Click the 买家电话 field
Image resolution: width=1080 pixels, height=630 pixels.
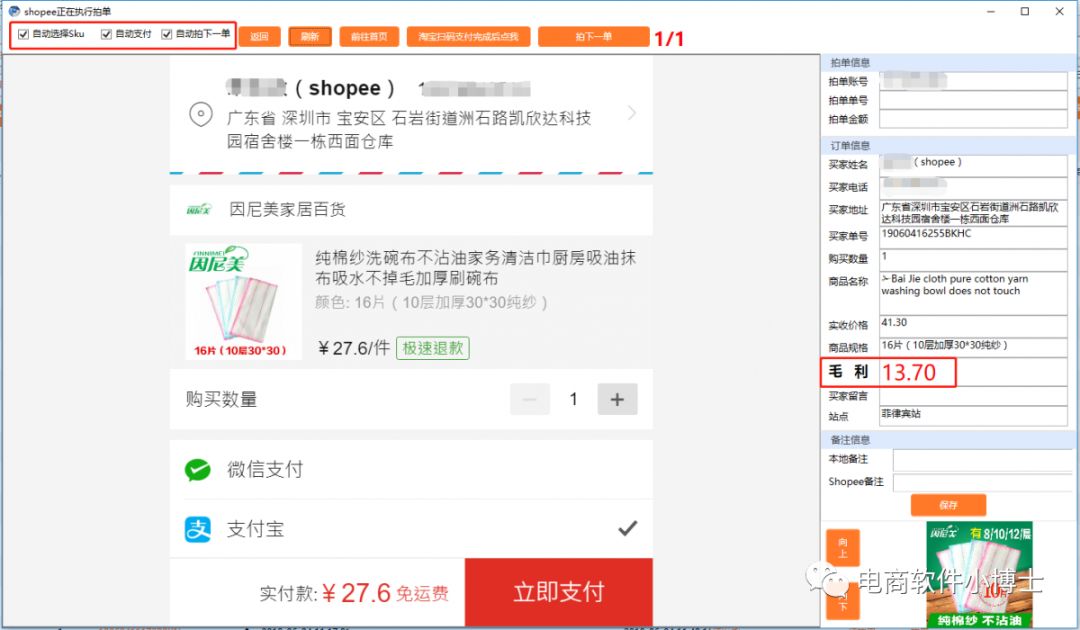973,187
